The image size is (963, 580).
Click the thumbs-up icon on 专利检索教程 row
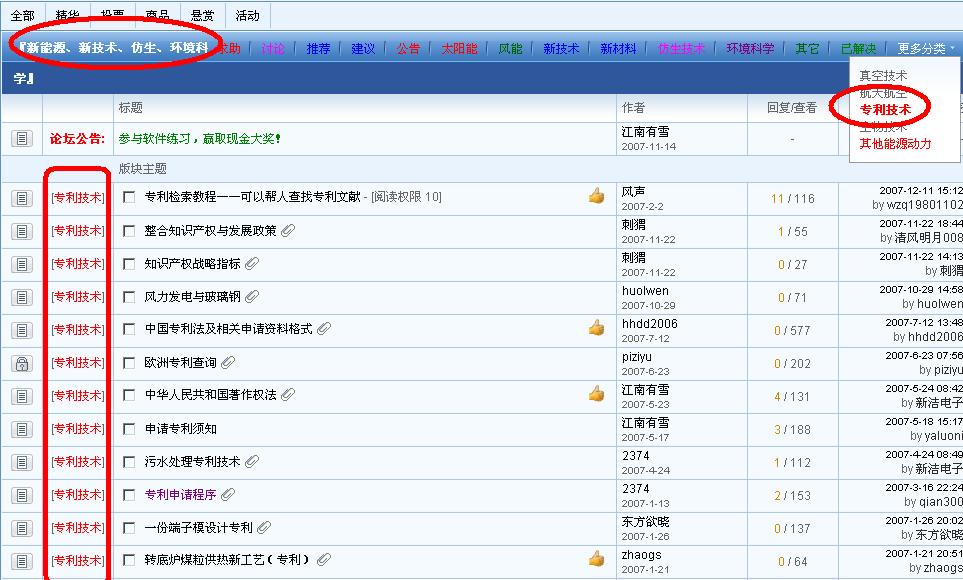pyautogui.click(x=596, y=196)
